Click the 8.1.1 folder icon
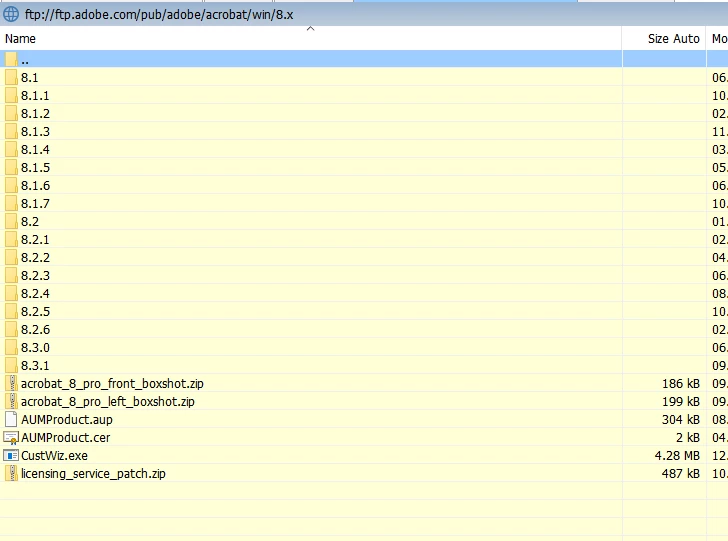This screenshot has width=728, height=541. [11, 95]
